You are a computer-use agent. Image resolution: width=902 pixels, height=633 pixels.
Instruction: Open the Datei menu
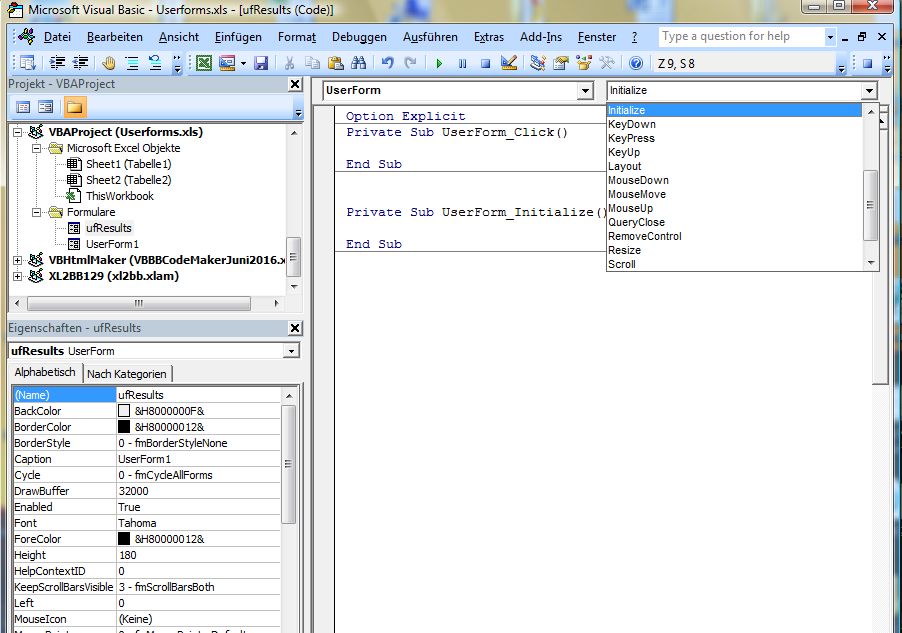(x=58, y=37)
